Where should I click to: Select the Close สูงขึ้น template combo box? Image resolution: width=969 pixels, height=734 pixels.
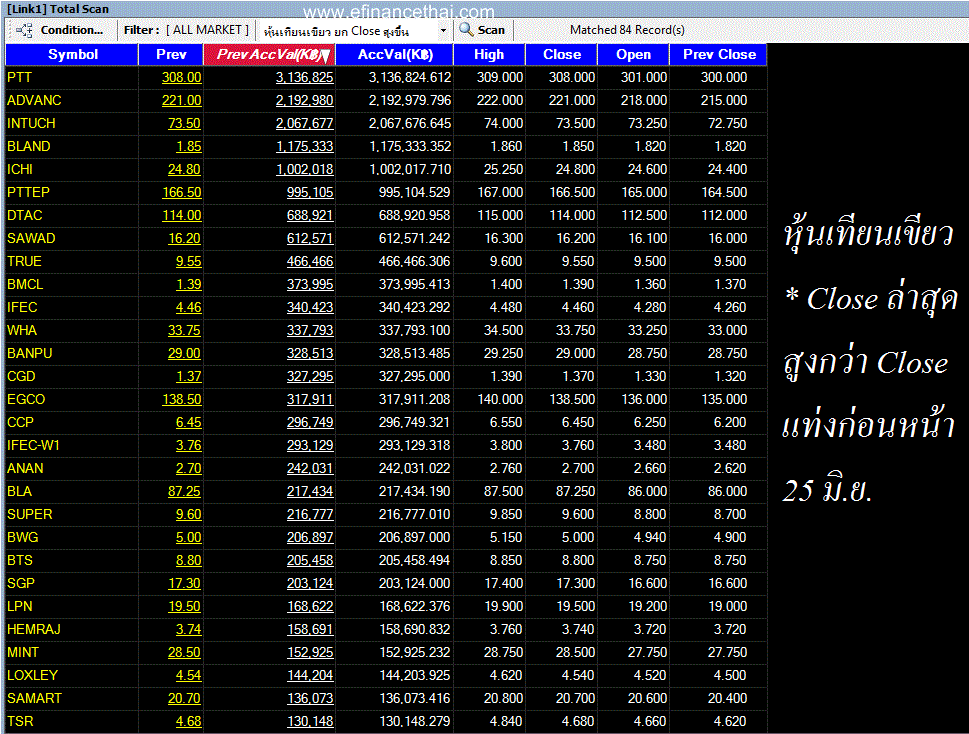tap(353, 30)
